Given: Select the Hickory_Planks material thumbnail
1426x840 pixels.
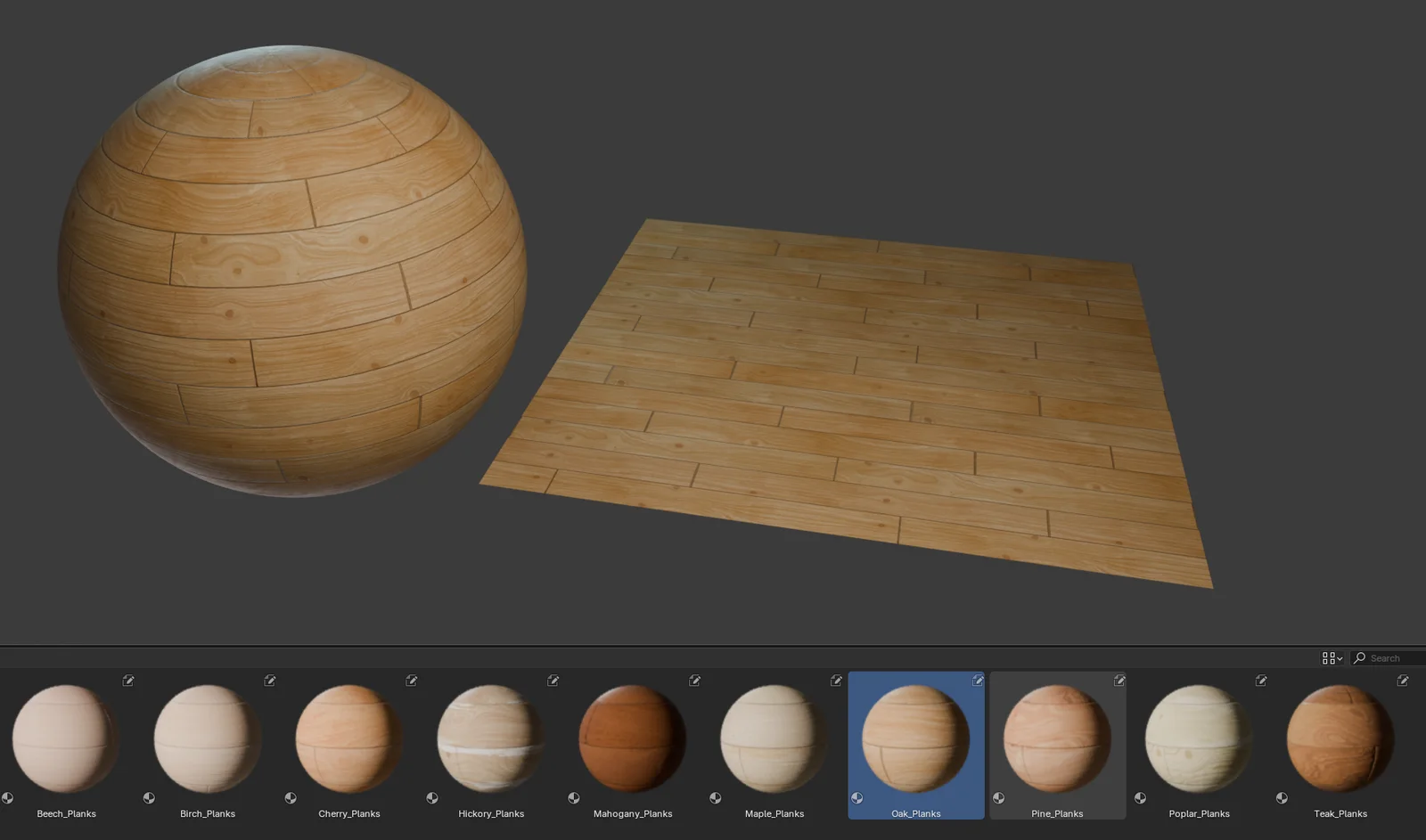Looking at the screenshot, I should pyautogui.click(x=489, y=739).
